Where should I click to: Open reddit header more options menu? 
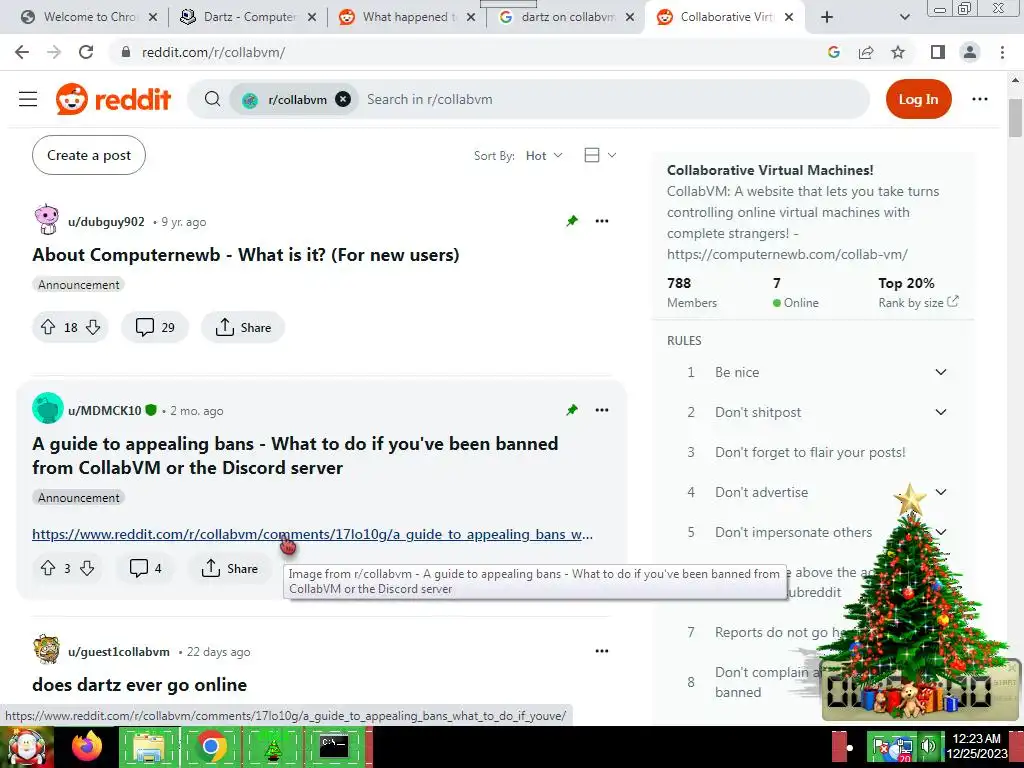(x=980, y=99)
